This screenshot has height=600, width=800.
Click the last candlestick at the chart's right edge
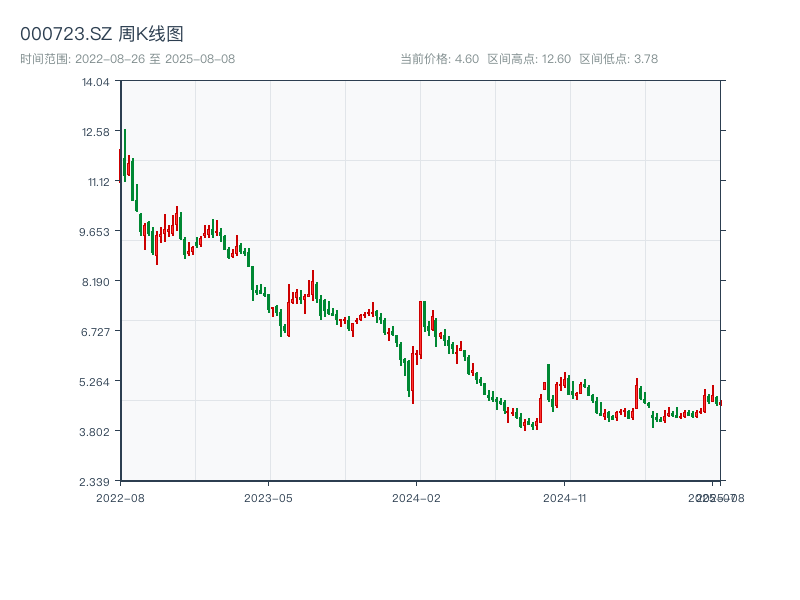[x=720, y=402]
